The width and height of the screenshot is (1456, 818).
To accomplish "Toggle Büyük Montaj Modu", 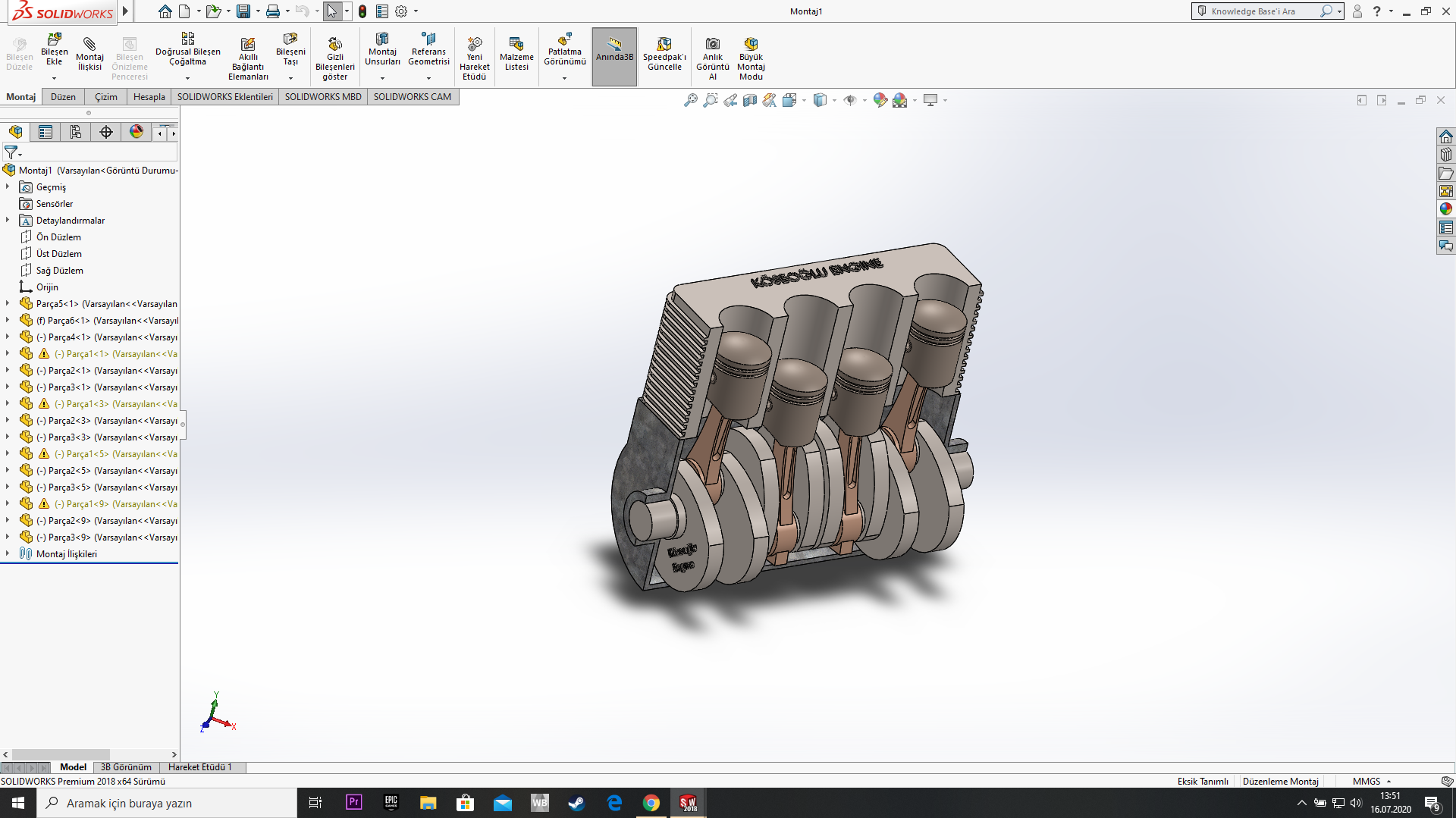I will coord(751,45).
